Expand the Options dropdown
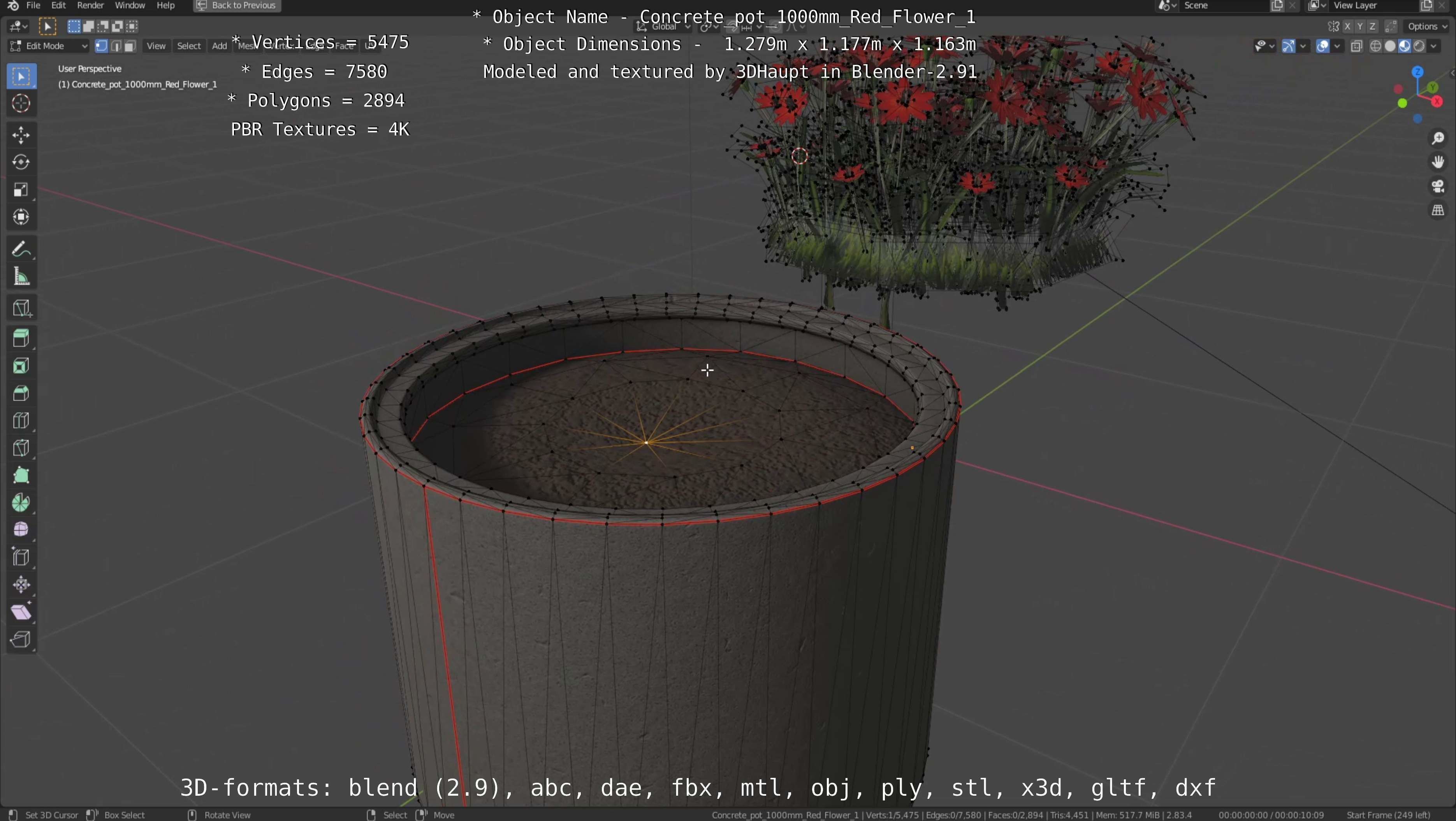 [x=1427, y=26]
